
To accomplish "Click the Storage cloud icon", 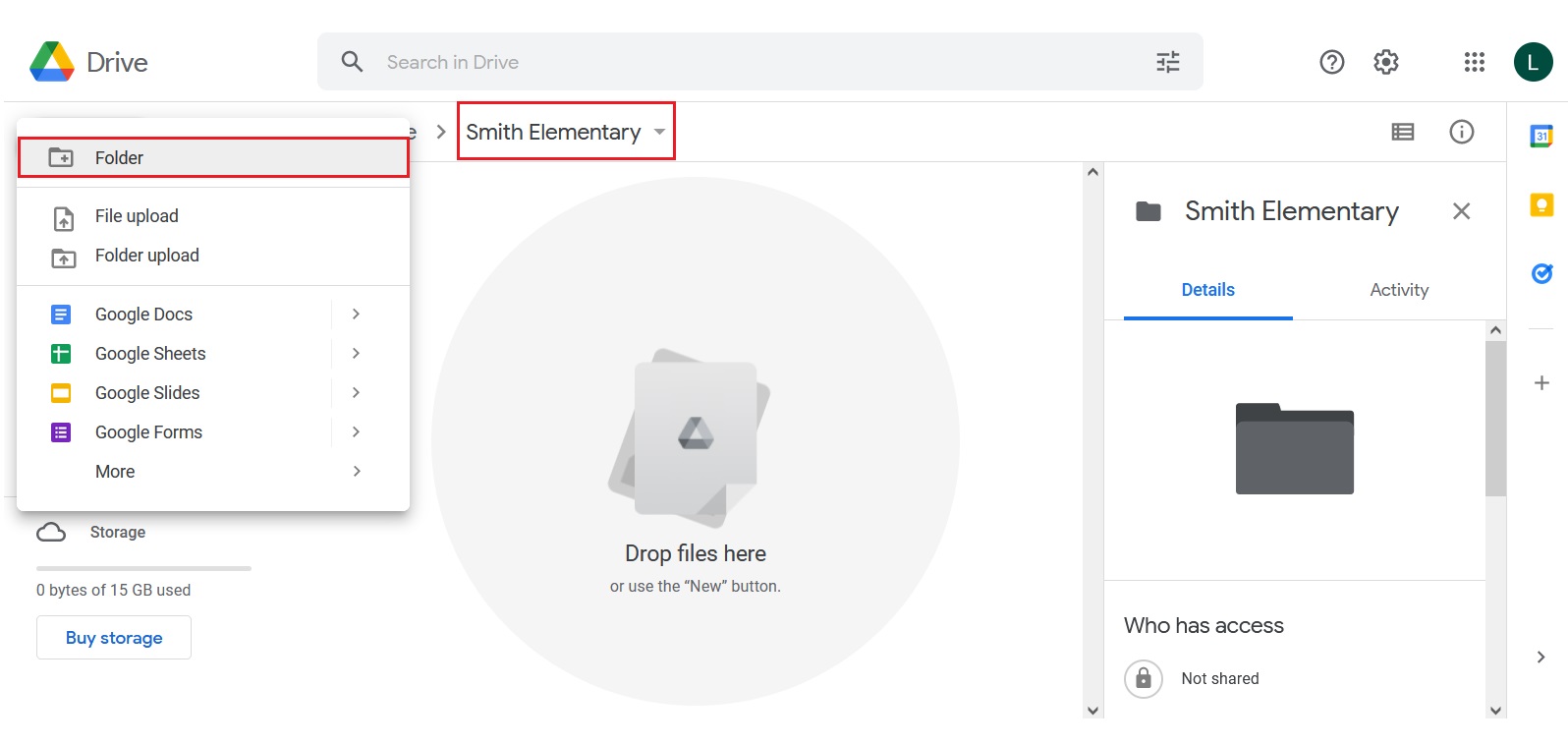I will 51,532.
